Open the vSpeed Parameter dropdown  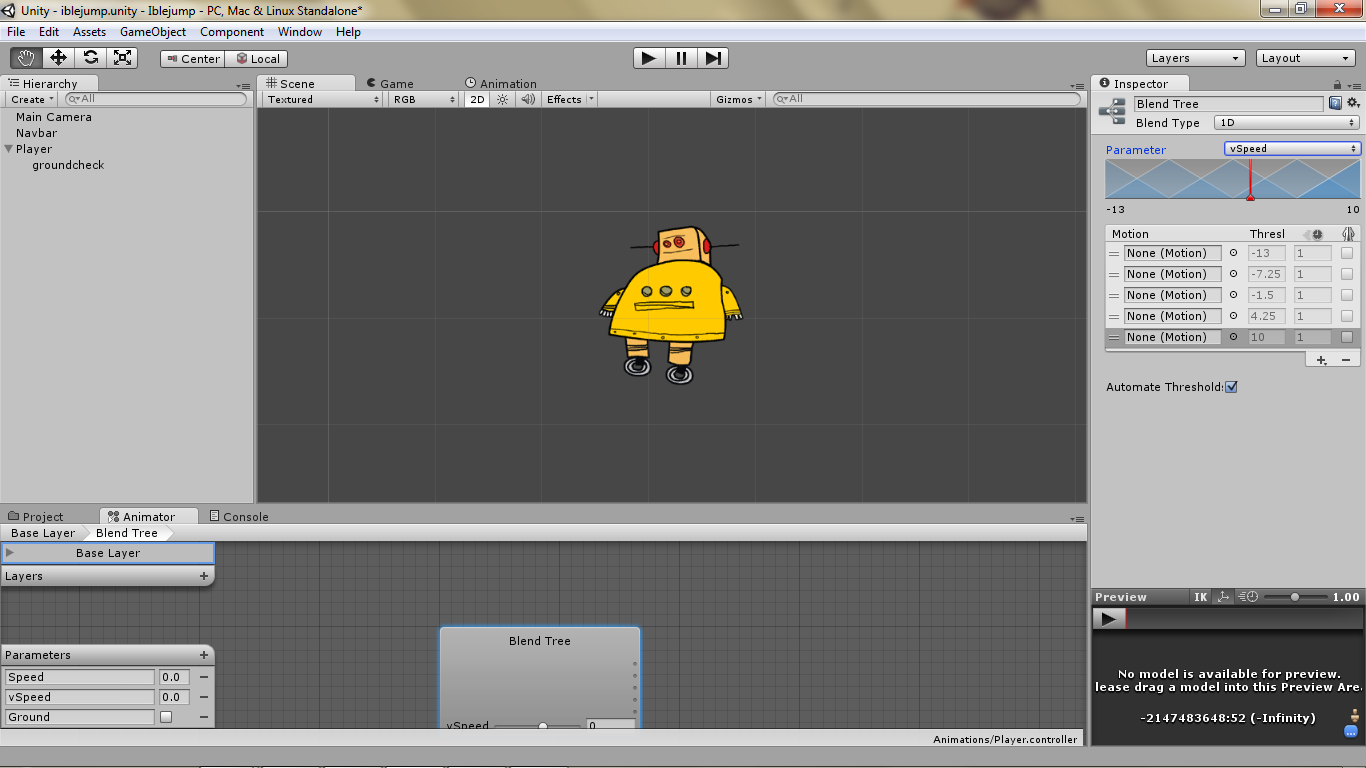click(x=1293, y=149)
